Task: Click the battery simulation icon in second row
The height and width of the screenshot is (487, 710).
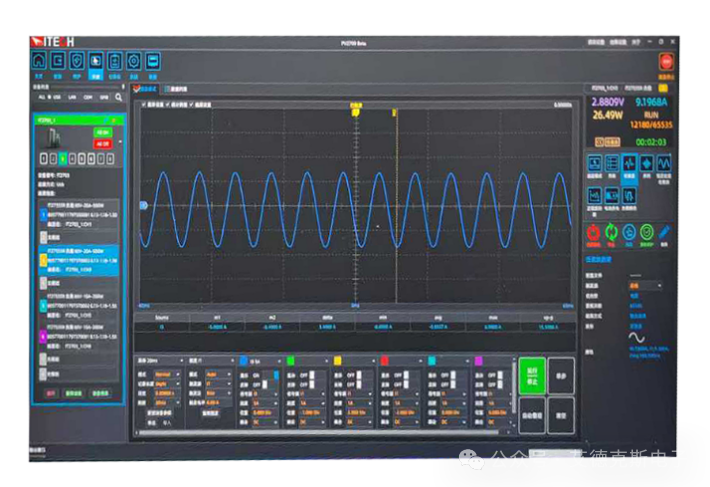Action: point(612,196)
